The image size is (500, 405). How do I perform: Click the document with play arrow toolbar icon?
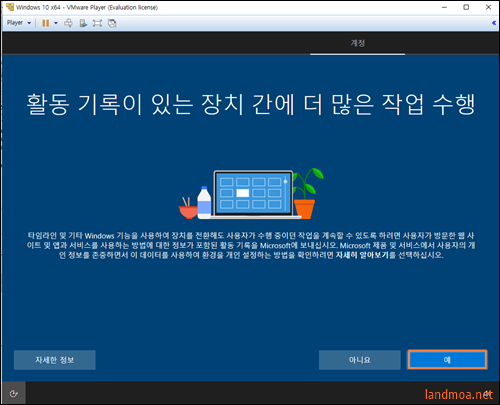(83, 23)
